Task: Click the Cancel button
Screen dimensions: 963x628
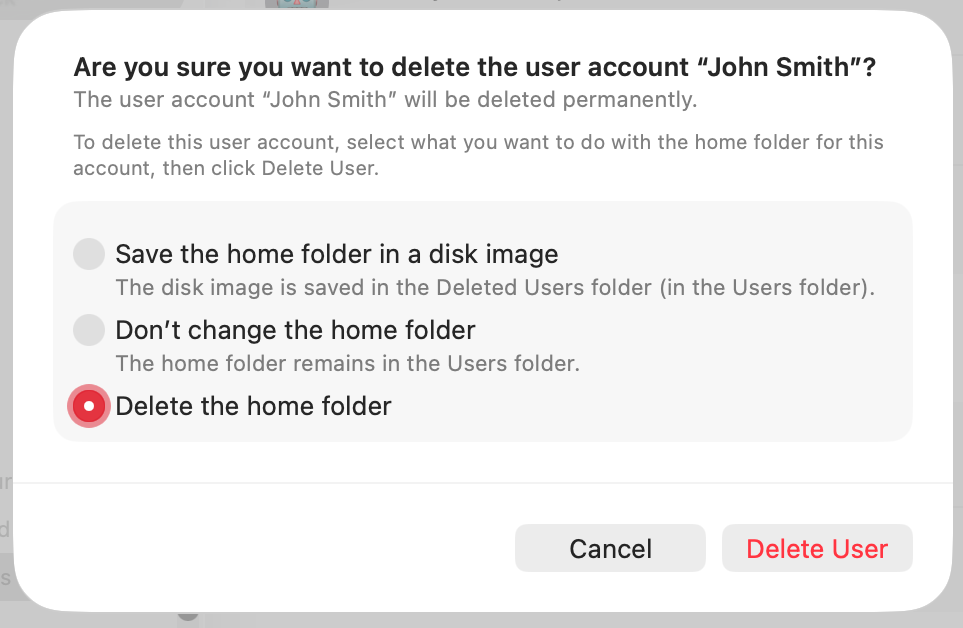Action: coord(610,548)
